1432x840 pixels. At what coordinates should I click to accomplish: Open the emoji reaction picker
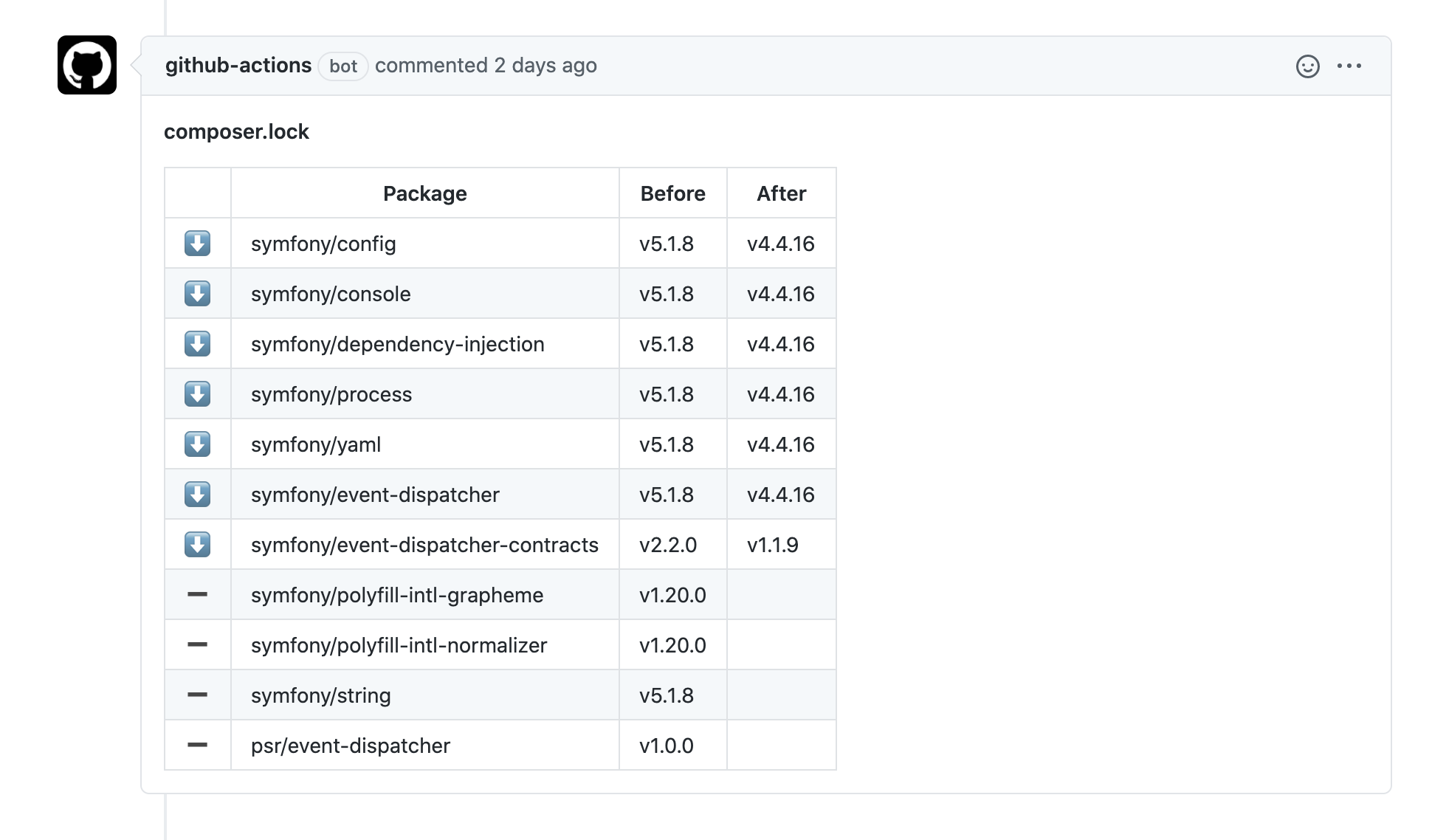pyautogui.click(x=1307, y=66)
